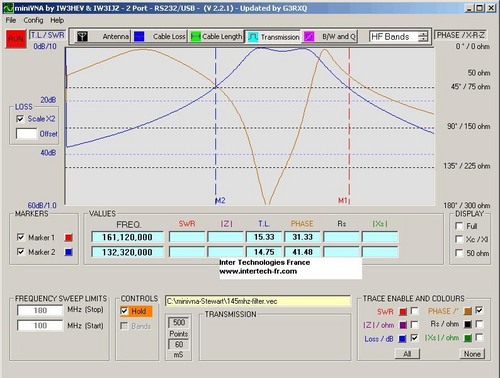
Task: Open the File menu
Action: (x=11, y=20)
